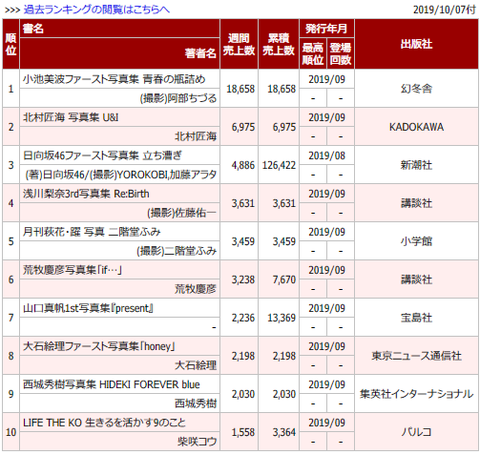The height and width of the screenshot is (455, 480).
Task: Select title 北村匠海 写真集 U&I
Action: [x=71, y=117]
